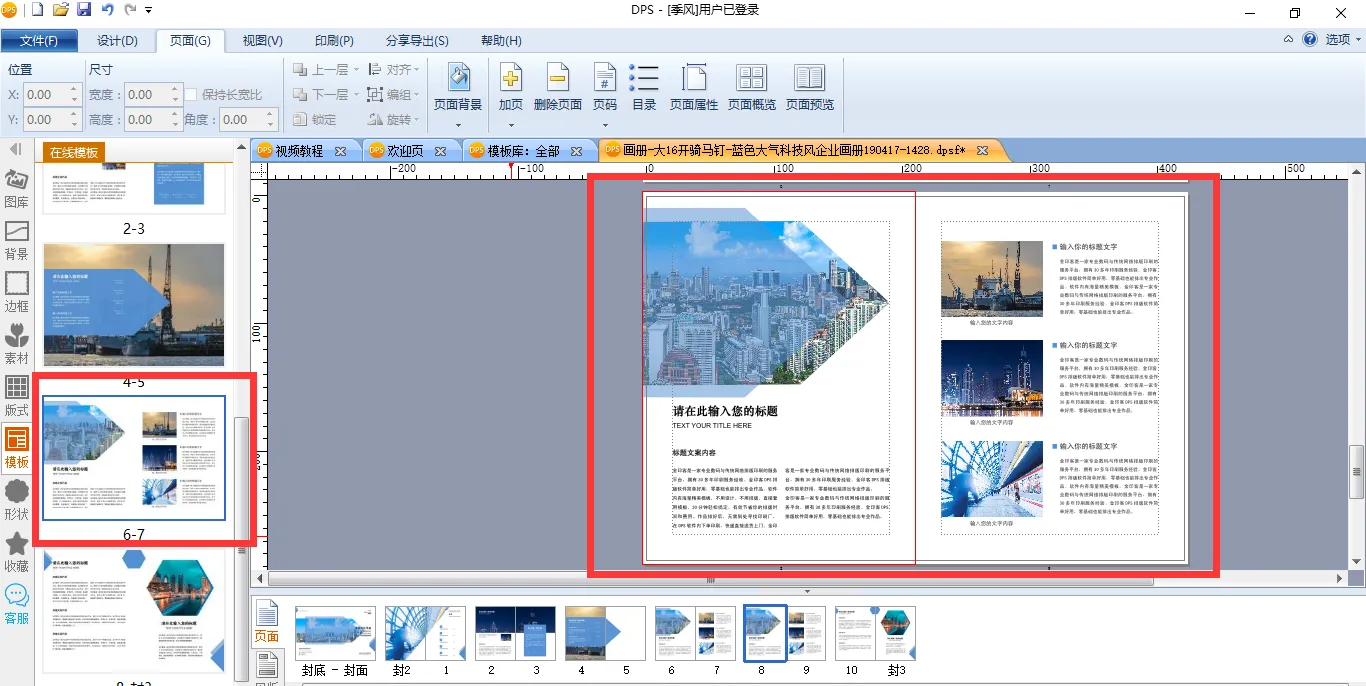Click the 文件(F) file menu button
Image resolution: width=1366 pixels, height=686 pixels.
[39, 41]
